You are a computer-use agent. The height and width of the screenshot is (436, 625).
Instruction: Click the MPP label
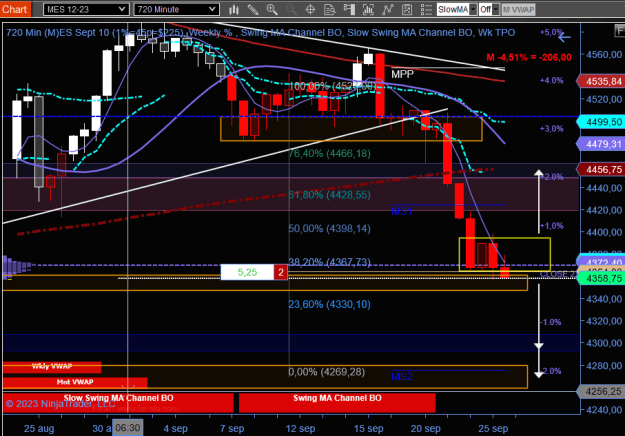coord(402,74)
